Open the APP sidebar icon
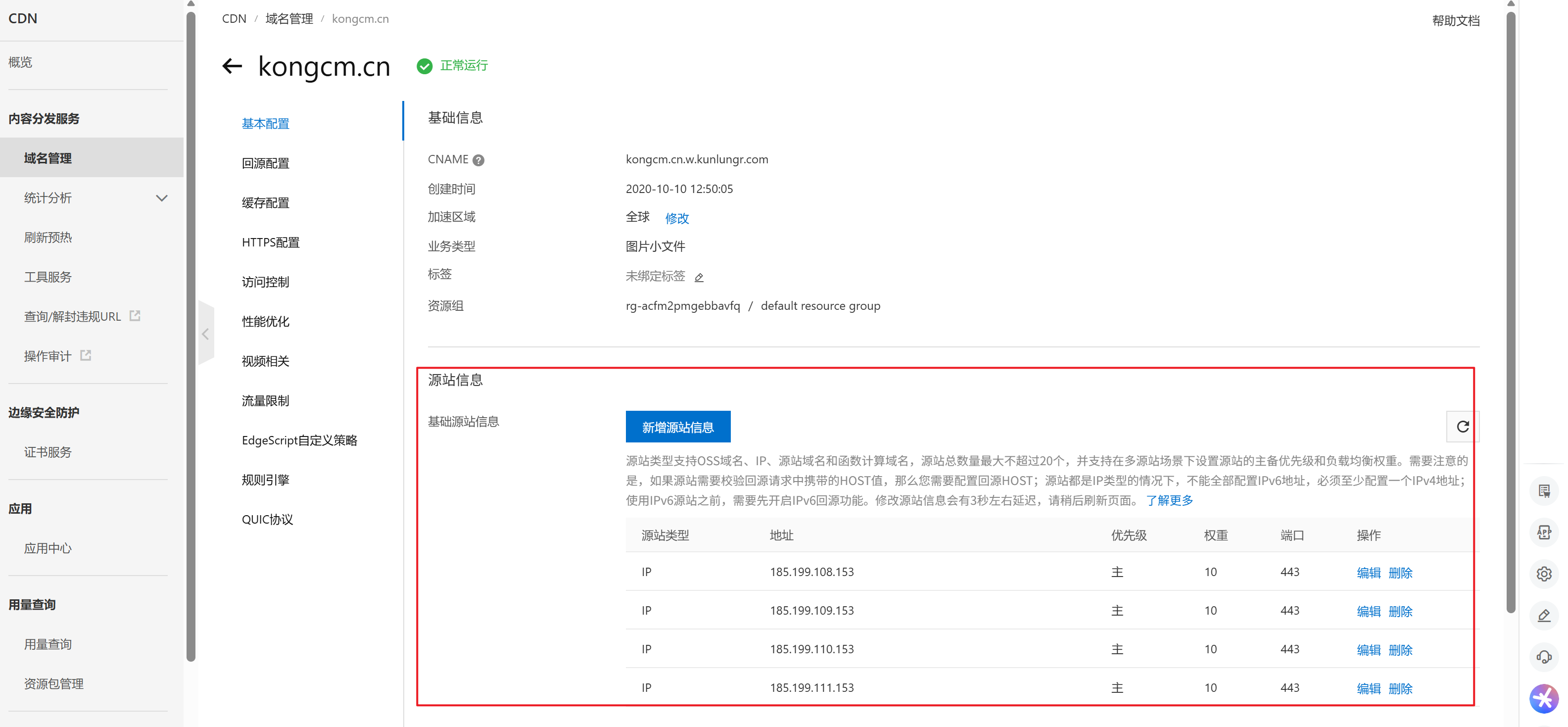This screenshot has height=727, width=1568. pyautogui.click(x=1544, y=532)
